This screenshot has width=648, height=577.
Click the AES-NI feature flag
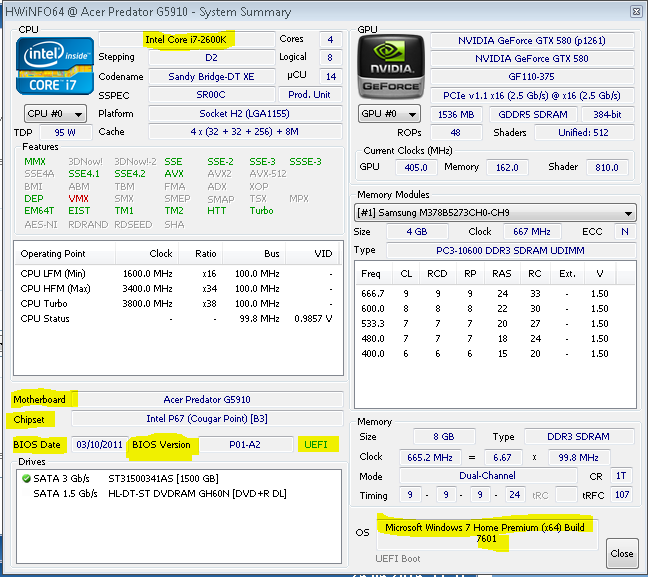pos(40,225)
